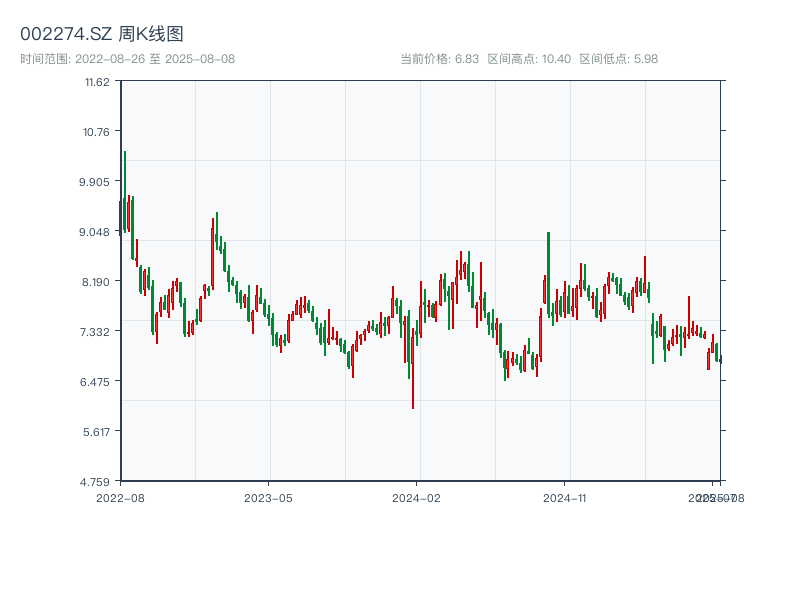Click the 9.905 y-axis price label

pyautogui.click(x=96, y=181)
